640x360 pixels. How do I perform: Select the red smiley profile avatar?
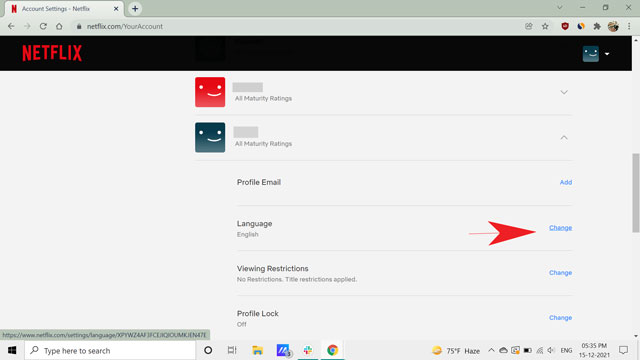point(210,92)
